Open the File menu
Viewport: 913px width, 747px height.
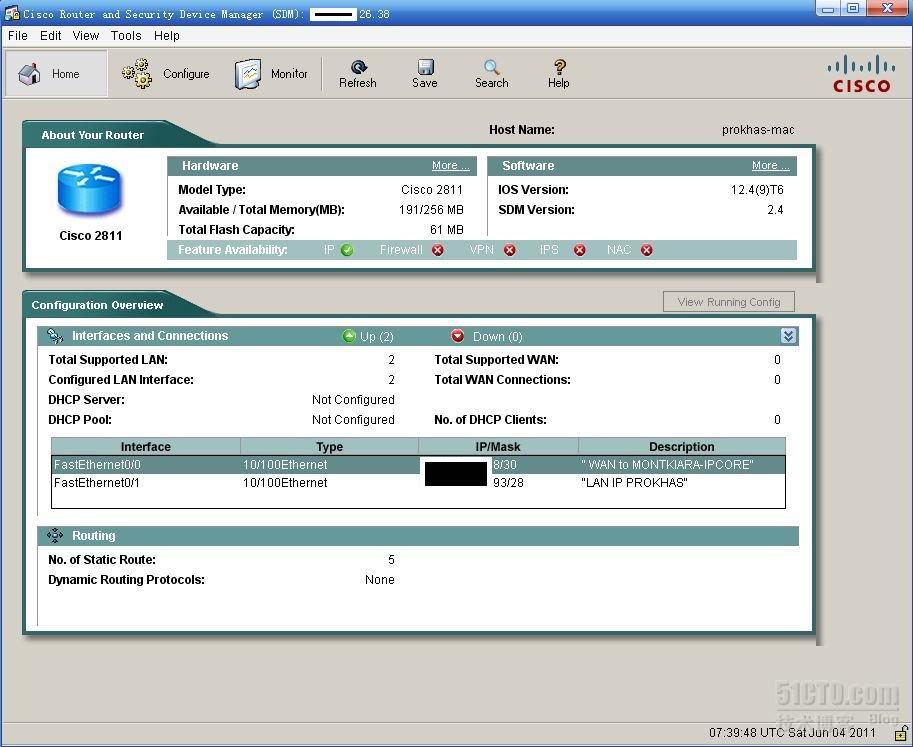(x=17, y=36)
